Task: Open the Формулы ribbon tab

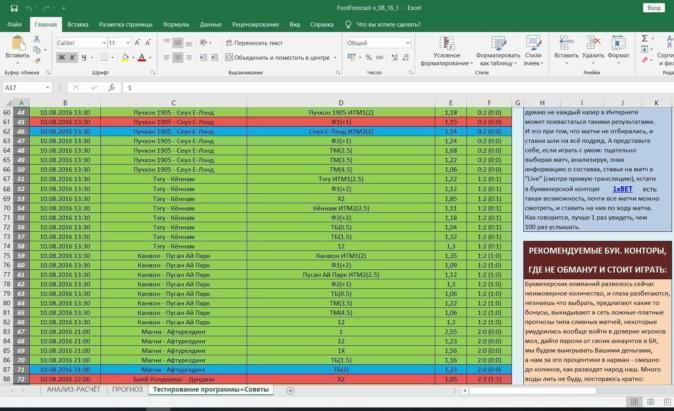Action: pos(175,22)
